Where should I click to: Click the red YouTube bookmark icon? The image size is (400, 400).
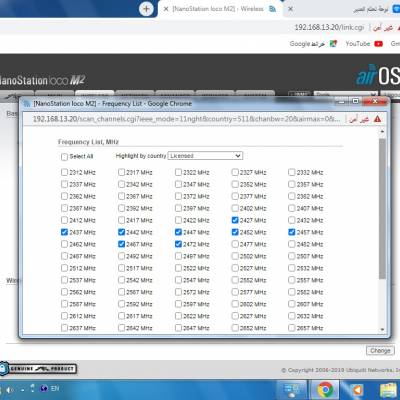(x=378, y=44)
